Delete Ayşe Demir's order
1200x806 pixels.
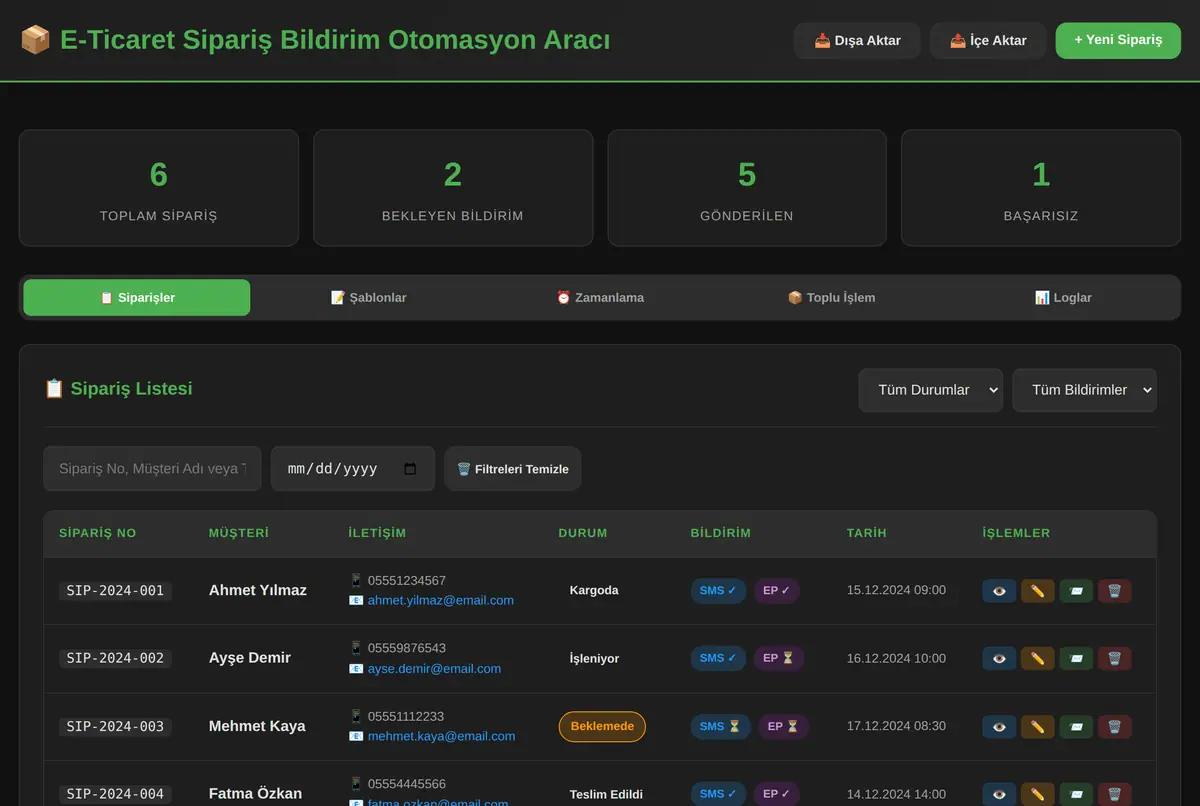point(1115,659)
